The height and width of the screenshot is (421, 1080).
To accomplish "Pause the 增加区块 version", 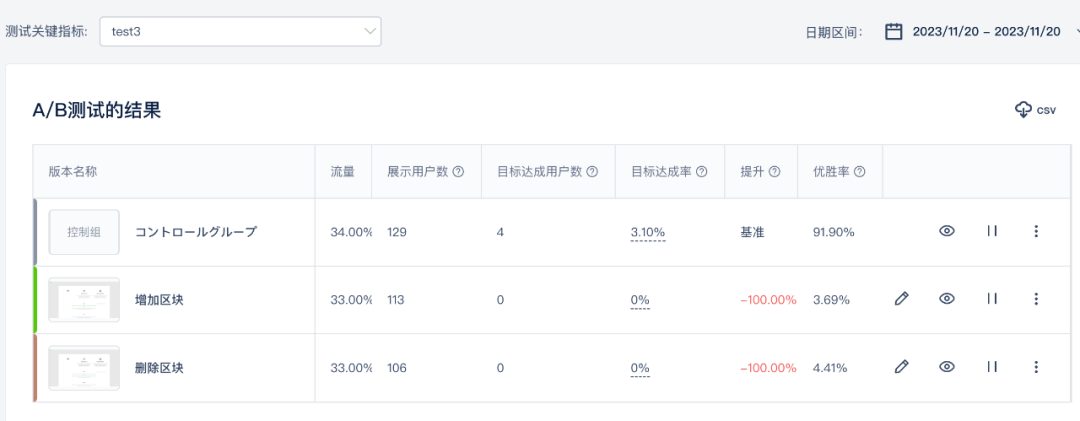I will coord(992,299).
